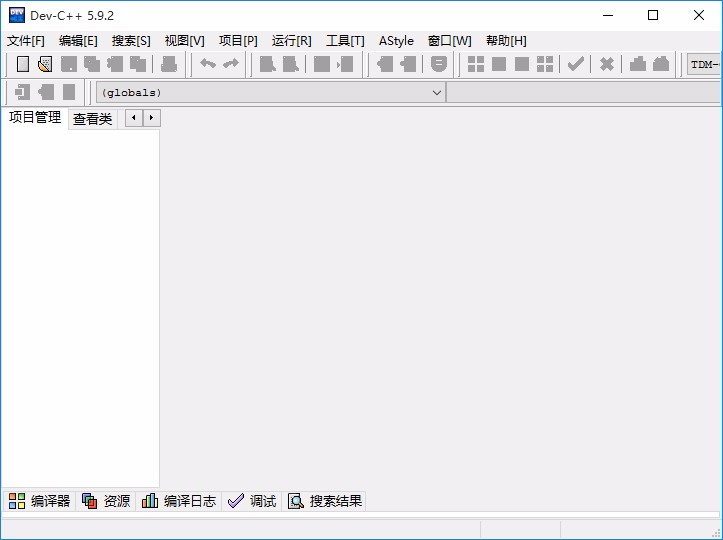Open the 搜索[S] menu
723x540 pixels.
click(131, 41)
